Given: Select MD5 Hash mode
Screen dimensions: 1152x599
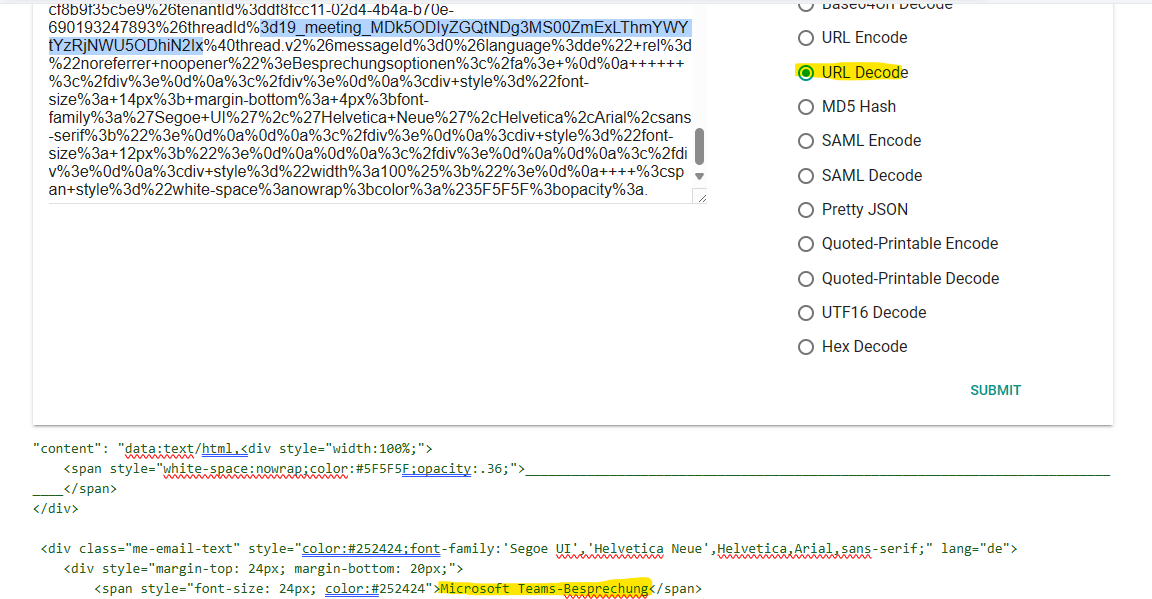Looking at the screenshot, I should [x=805, y=106].
